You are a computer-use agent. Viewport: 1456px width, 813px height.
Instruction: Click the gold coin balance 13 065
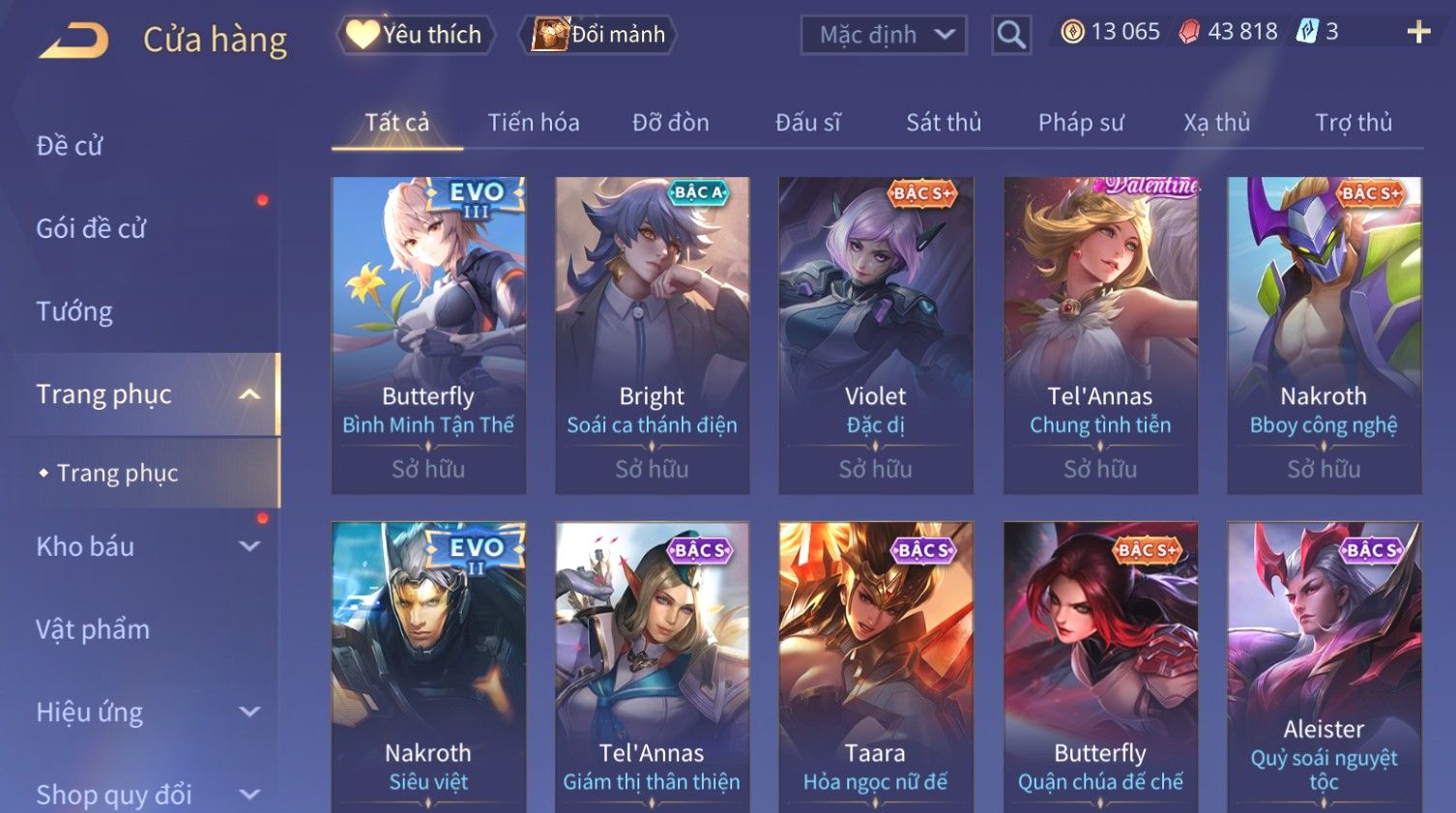pos(1110,32)
